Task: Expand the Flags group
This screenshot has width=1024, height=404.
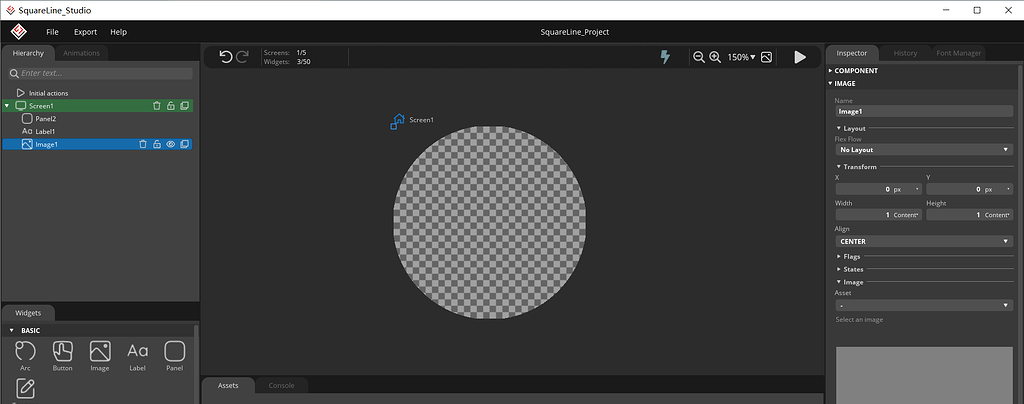Action: coord(839,256)
